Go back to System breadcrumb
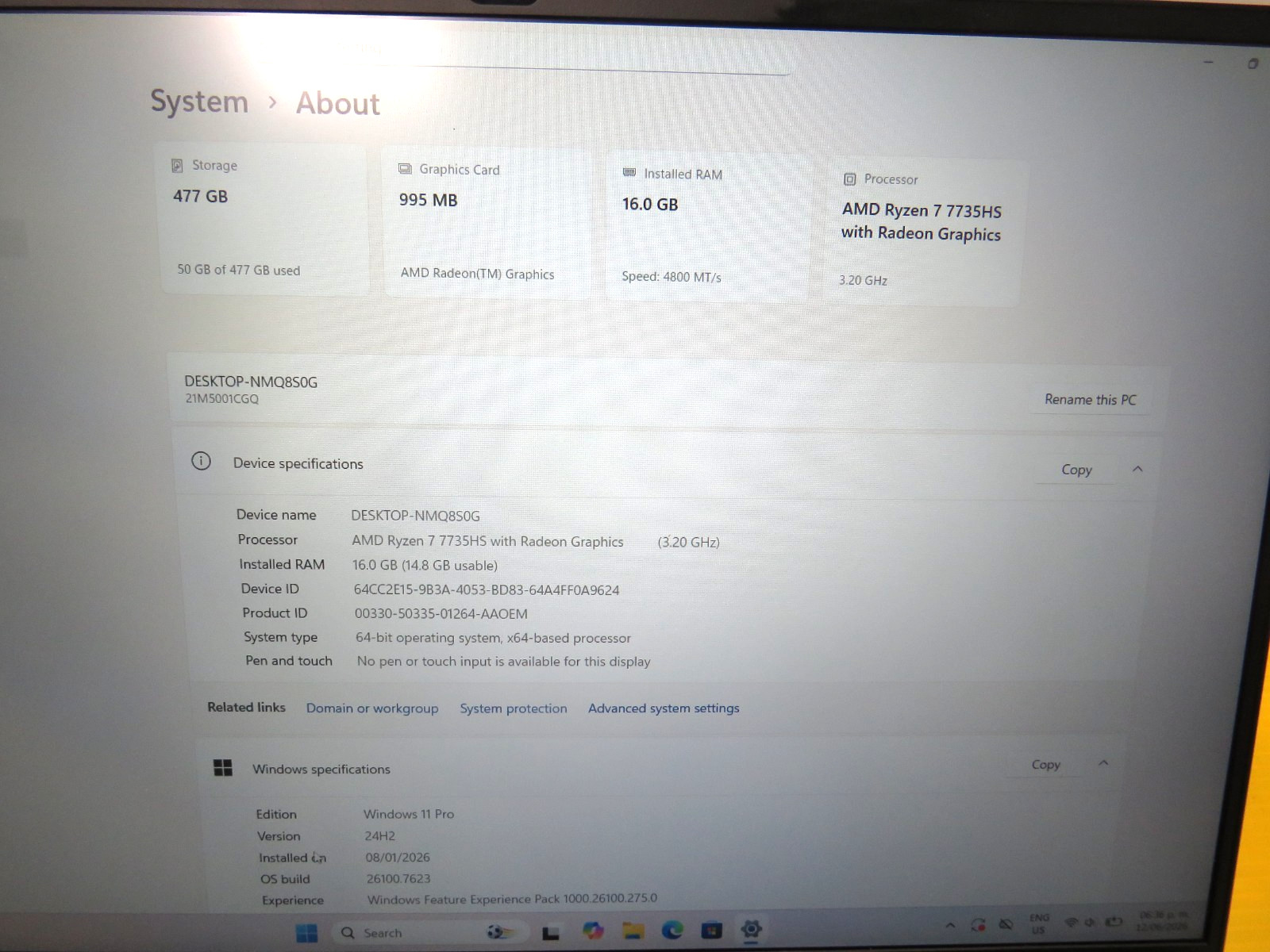The width and height of the screenshot is (1270, 952). tap(199, 102)
